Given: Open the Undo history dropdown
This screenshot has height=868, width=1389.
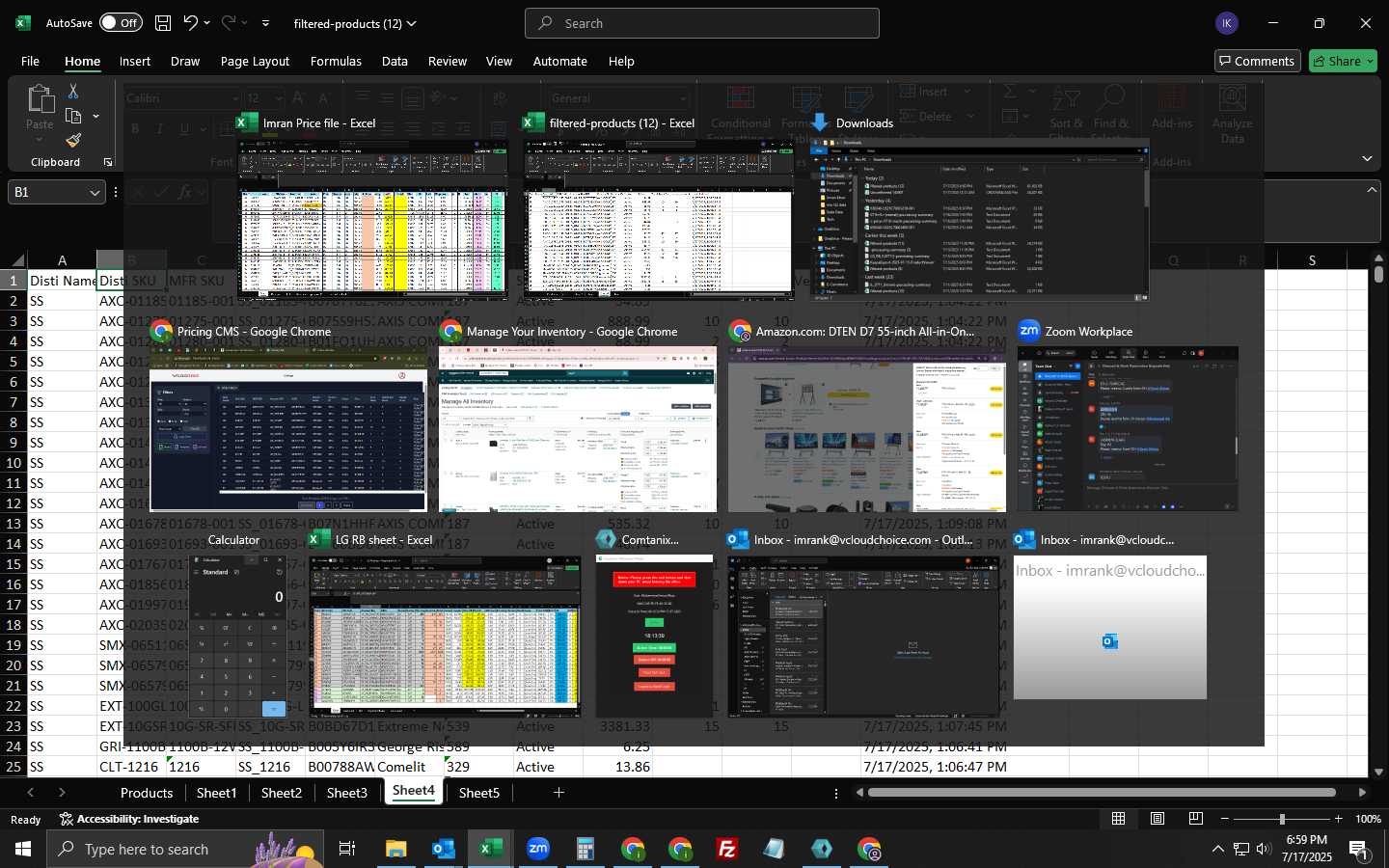Looking at the screenshot, I should (x=206, y=22).
